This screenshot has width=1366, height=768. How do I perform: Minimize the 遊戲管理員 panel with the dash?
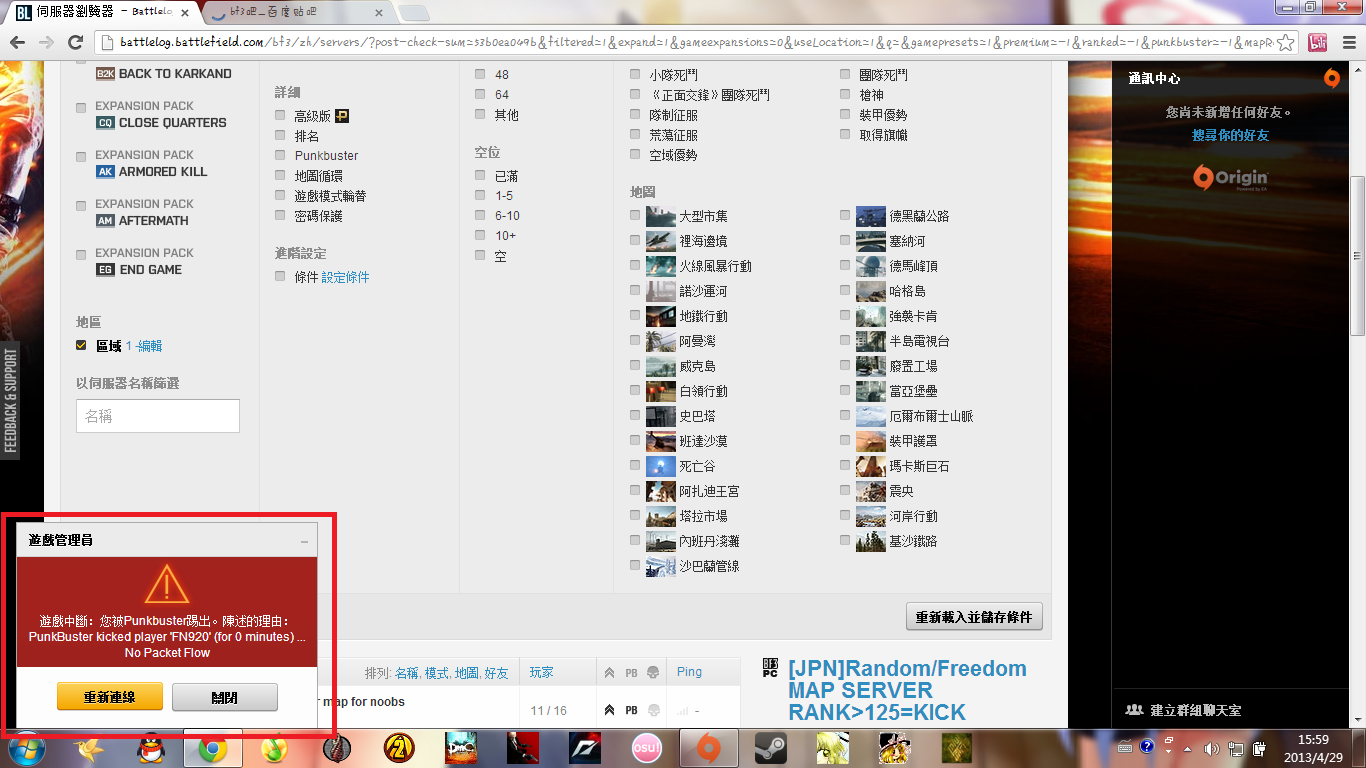click(305, 541)
